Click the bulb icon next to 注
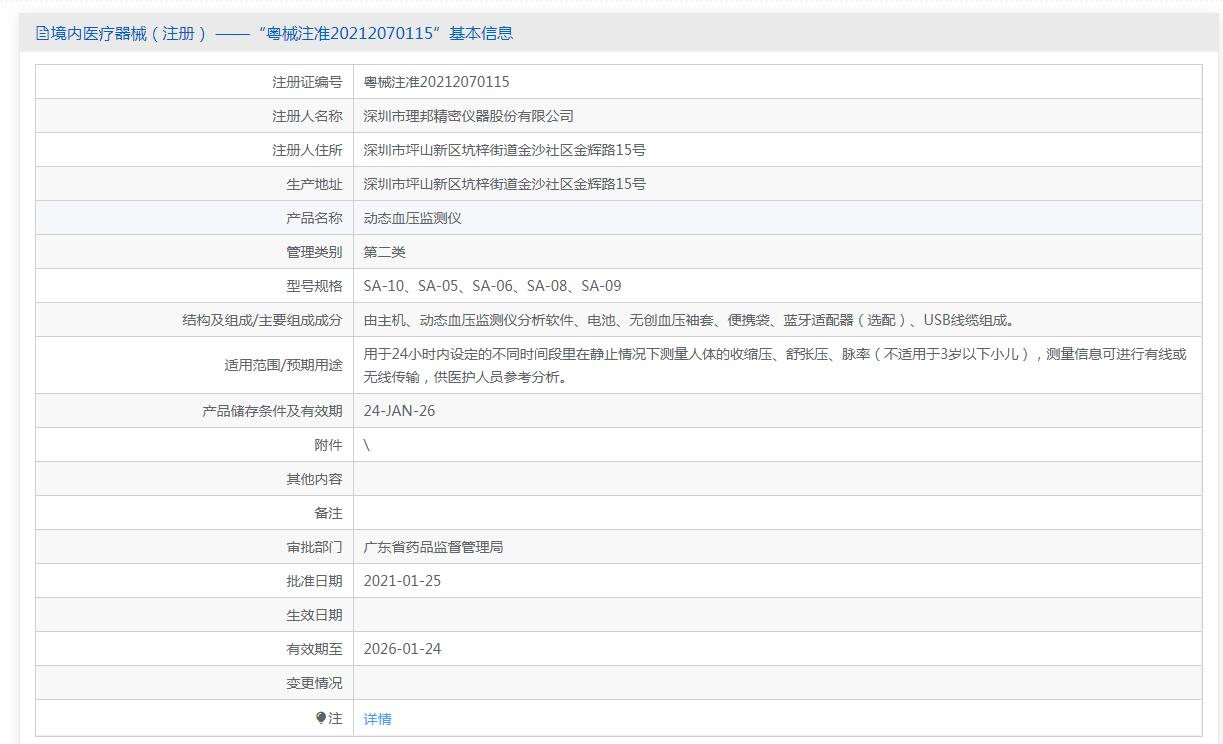Image resolution: width=1223 pixels, height=744 pixels. point(321,718)
